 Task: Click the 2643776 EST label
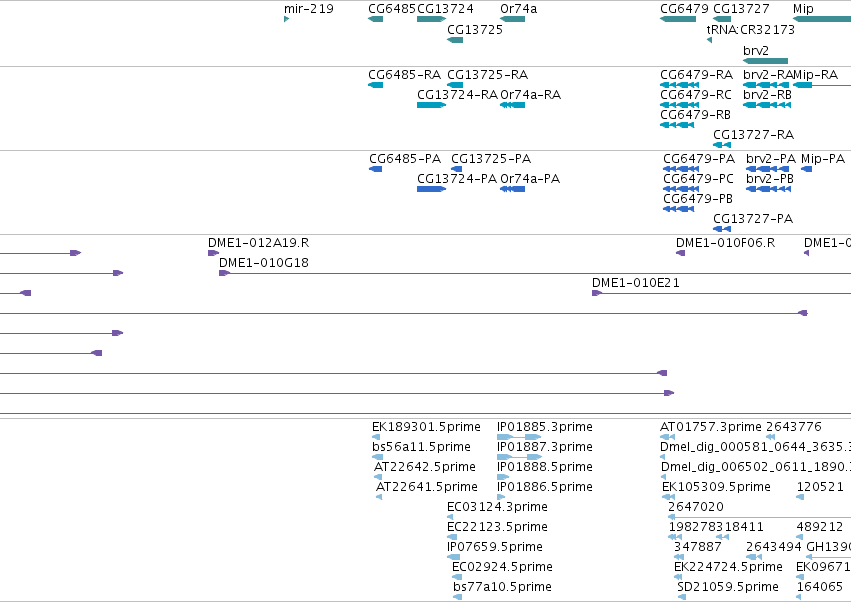(793, 427)
